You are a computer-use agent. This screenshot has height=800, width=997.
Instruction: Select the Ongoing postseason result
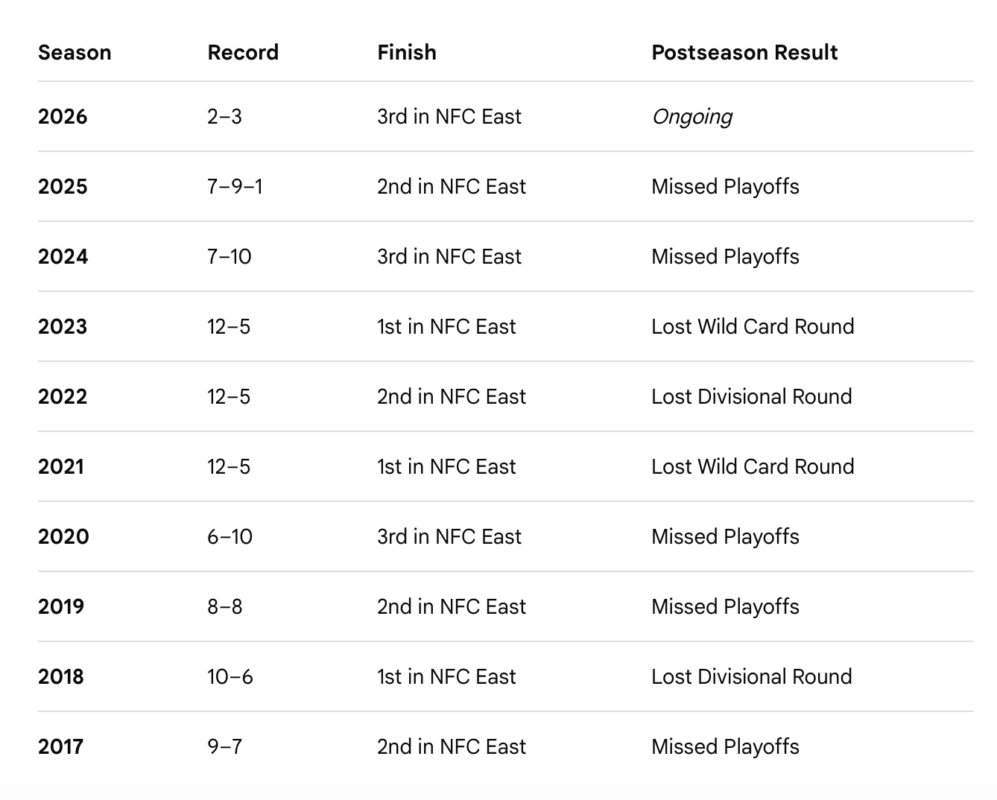tap(692, 117)
